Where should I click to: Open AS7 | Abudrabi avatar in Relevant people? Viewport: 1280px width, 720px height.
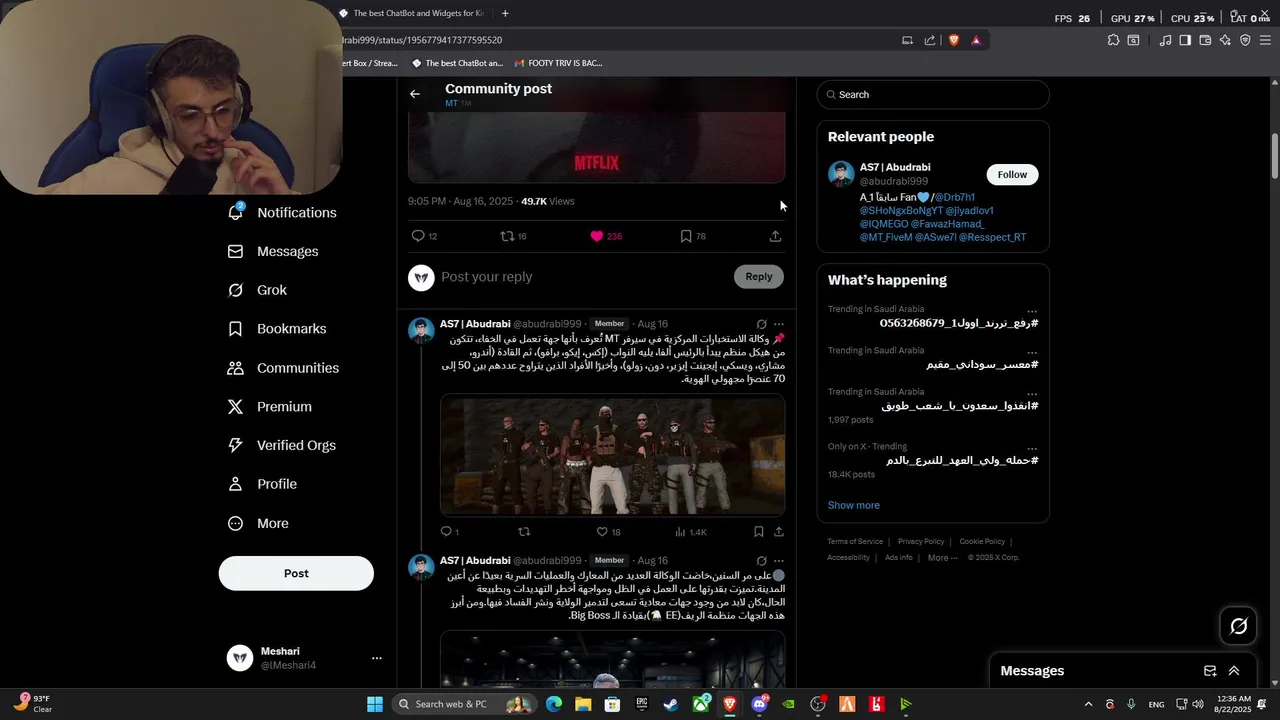(x=841, y=173)
